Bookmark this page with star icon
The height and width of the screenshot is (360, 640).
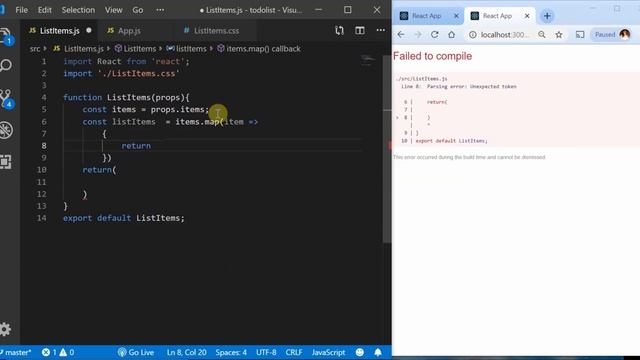point(559,35)
